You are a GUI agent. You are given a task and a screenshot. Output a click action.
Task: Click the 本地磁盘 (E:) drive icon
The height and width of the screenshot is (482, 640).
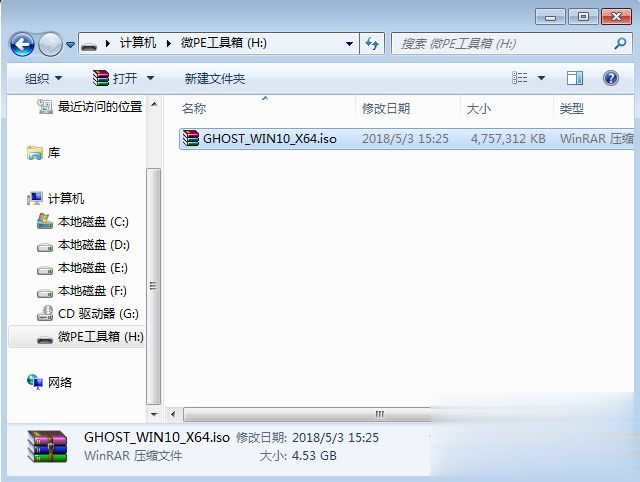[45, 271]
